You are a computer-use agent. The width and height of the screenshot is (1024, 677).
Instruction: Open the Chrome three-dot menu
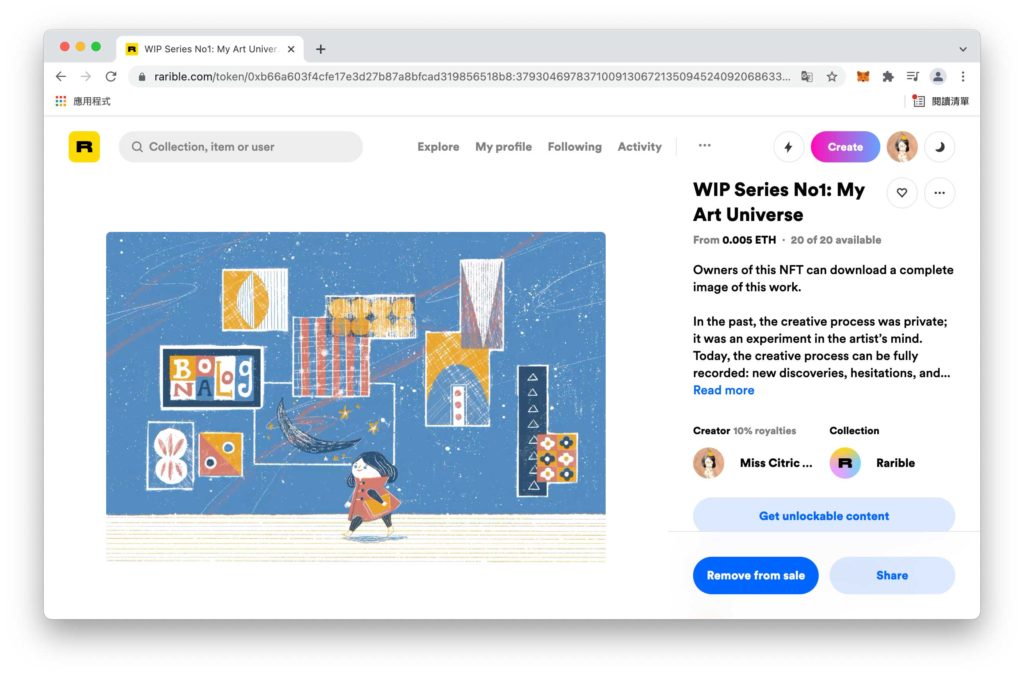[963, 76]
